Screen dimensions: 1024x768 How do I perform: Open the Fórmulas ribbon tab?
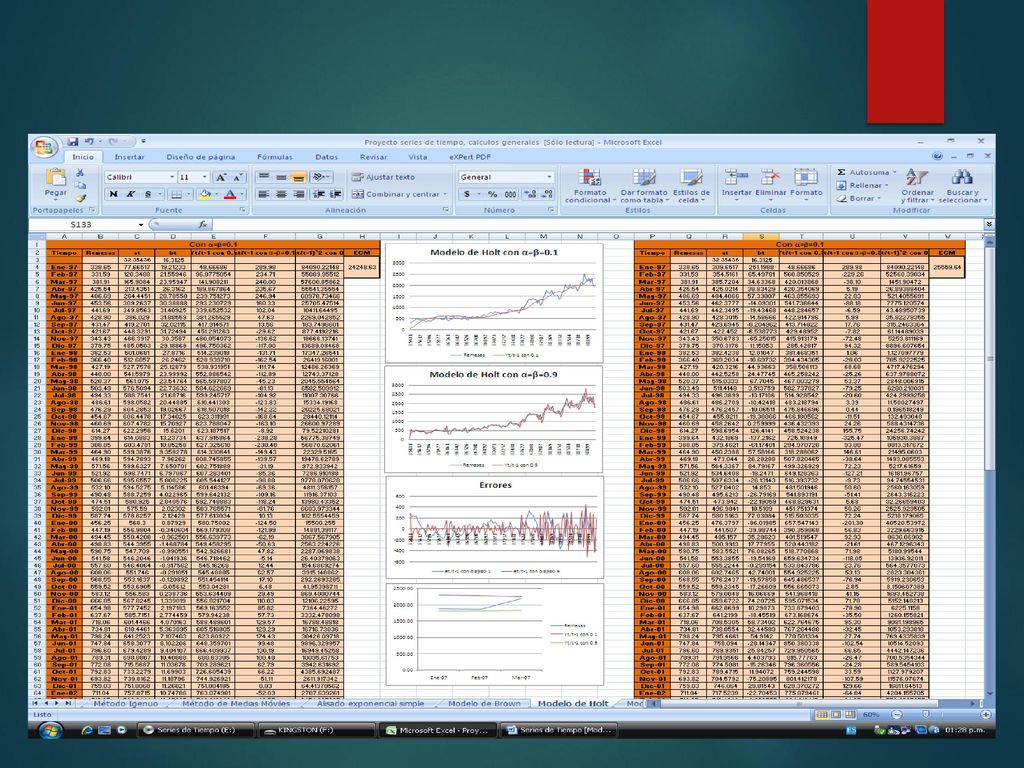coord(274,157)
